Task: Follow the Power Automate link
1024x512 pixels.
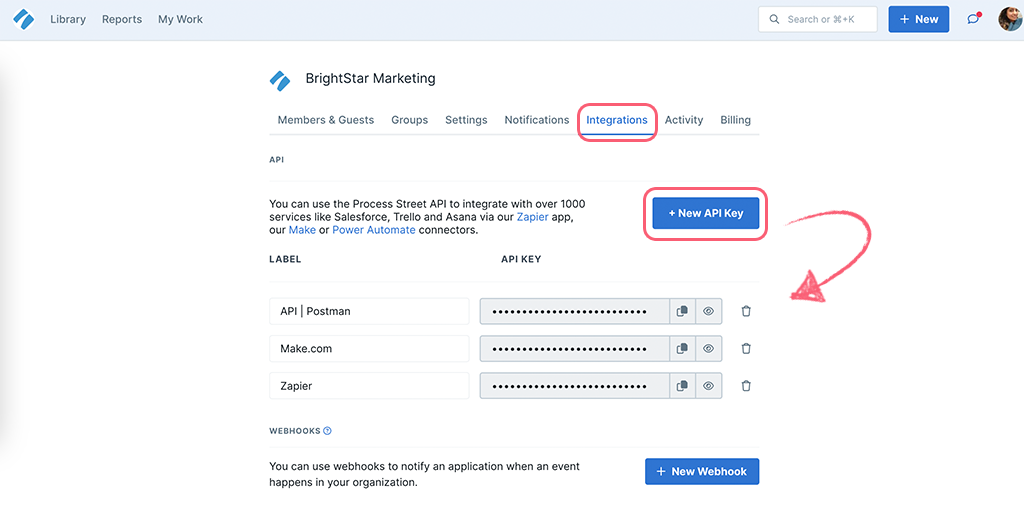Action: point(374,230)
